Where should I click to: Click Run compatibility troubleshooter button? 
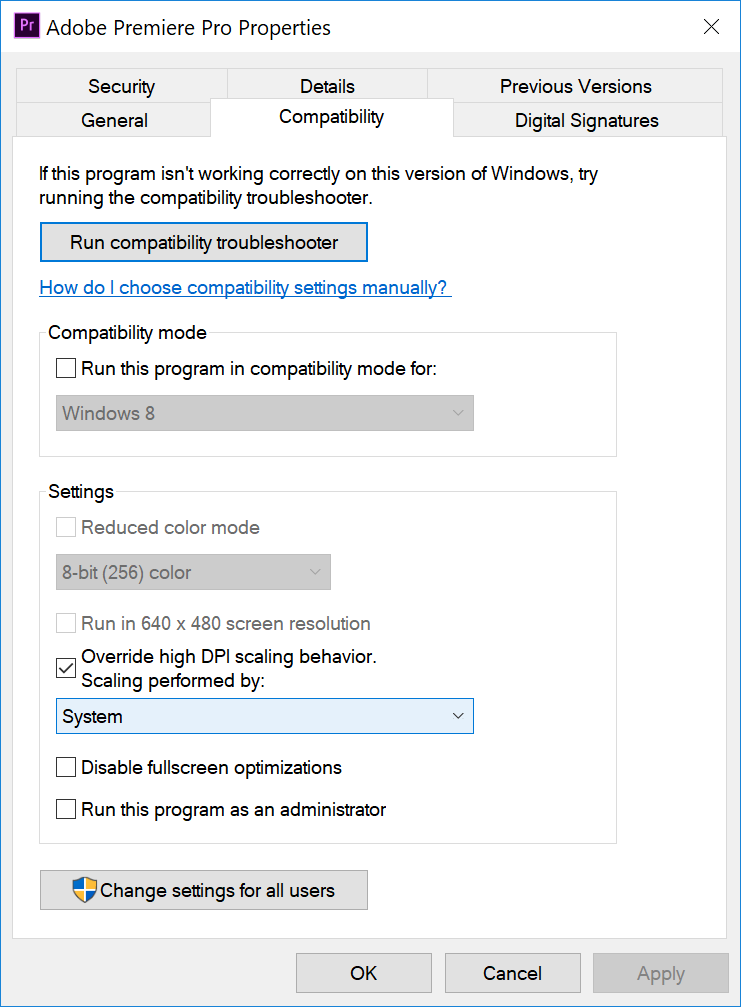click(x=204, y=242)
